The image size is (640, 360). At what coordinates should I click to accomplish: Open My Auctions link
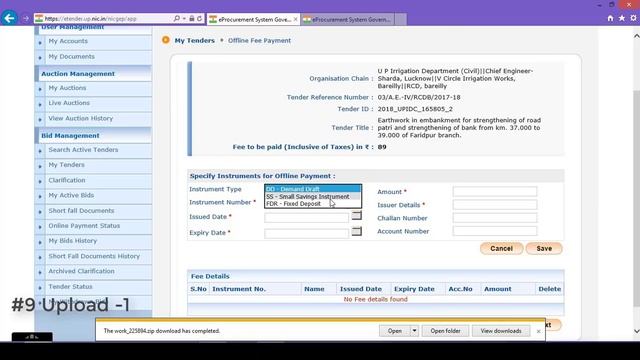tap(67, 88)
